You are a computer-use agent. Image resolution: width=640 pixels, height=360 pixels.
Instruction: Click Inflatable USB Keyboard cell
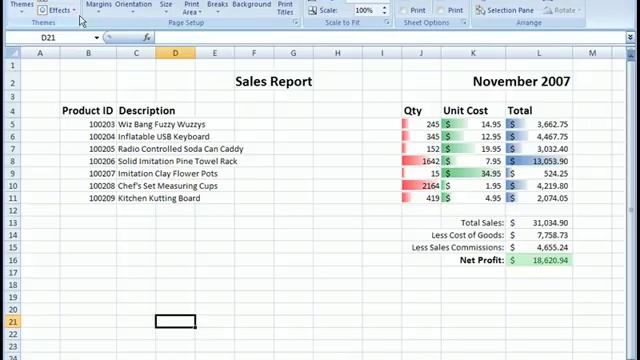tap(164, 137)
